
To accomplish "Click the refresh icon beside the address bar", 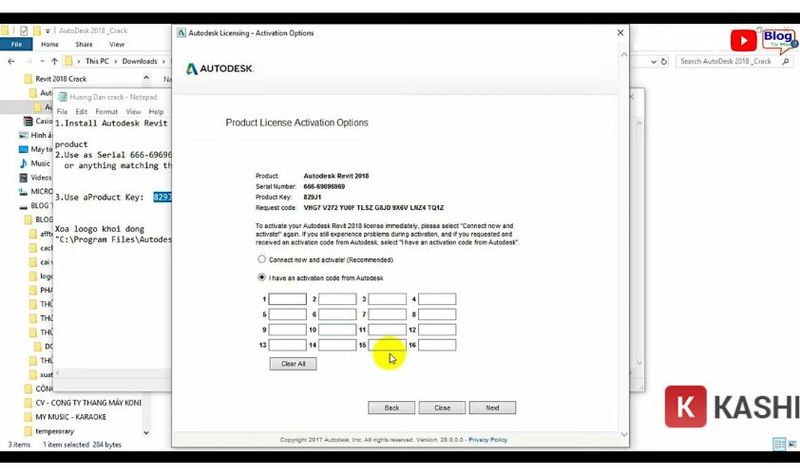I will coord(664,61).
